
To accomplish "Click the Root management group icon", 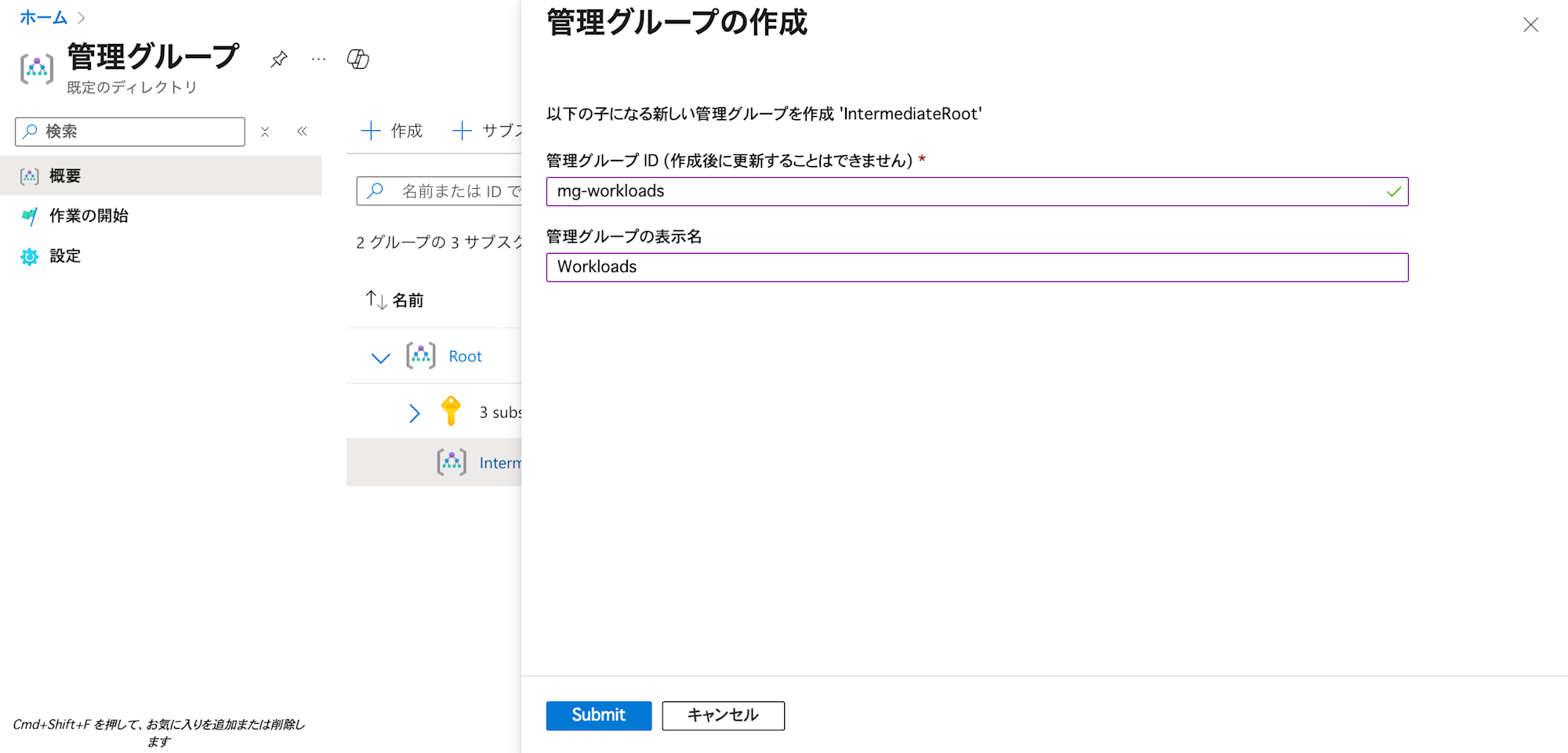I will click(421, 356).
